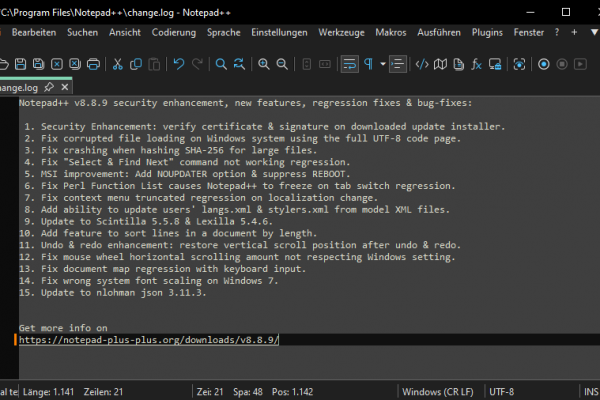Minimize the Notepad++ window
The width and height of the screenshot is (600, 400).
click(530, 12)
